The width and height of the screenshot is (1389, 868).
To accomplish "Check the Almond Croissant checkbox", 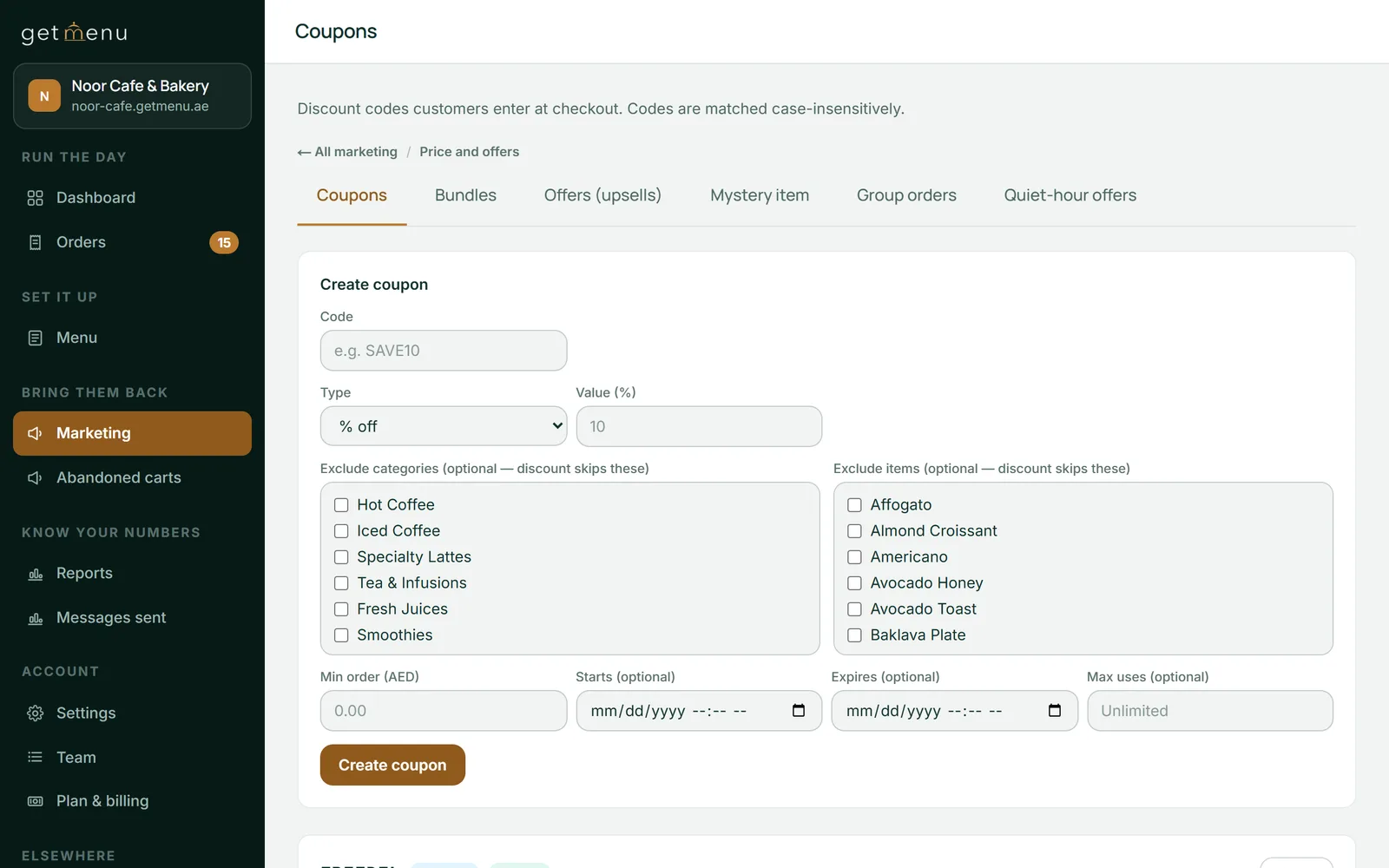I will [x=854, y=531].
